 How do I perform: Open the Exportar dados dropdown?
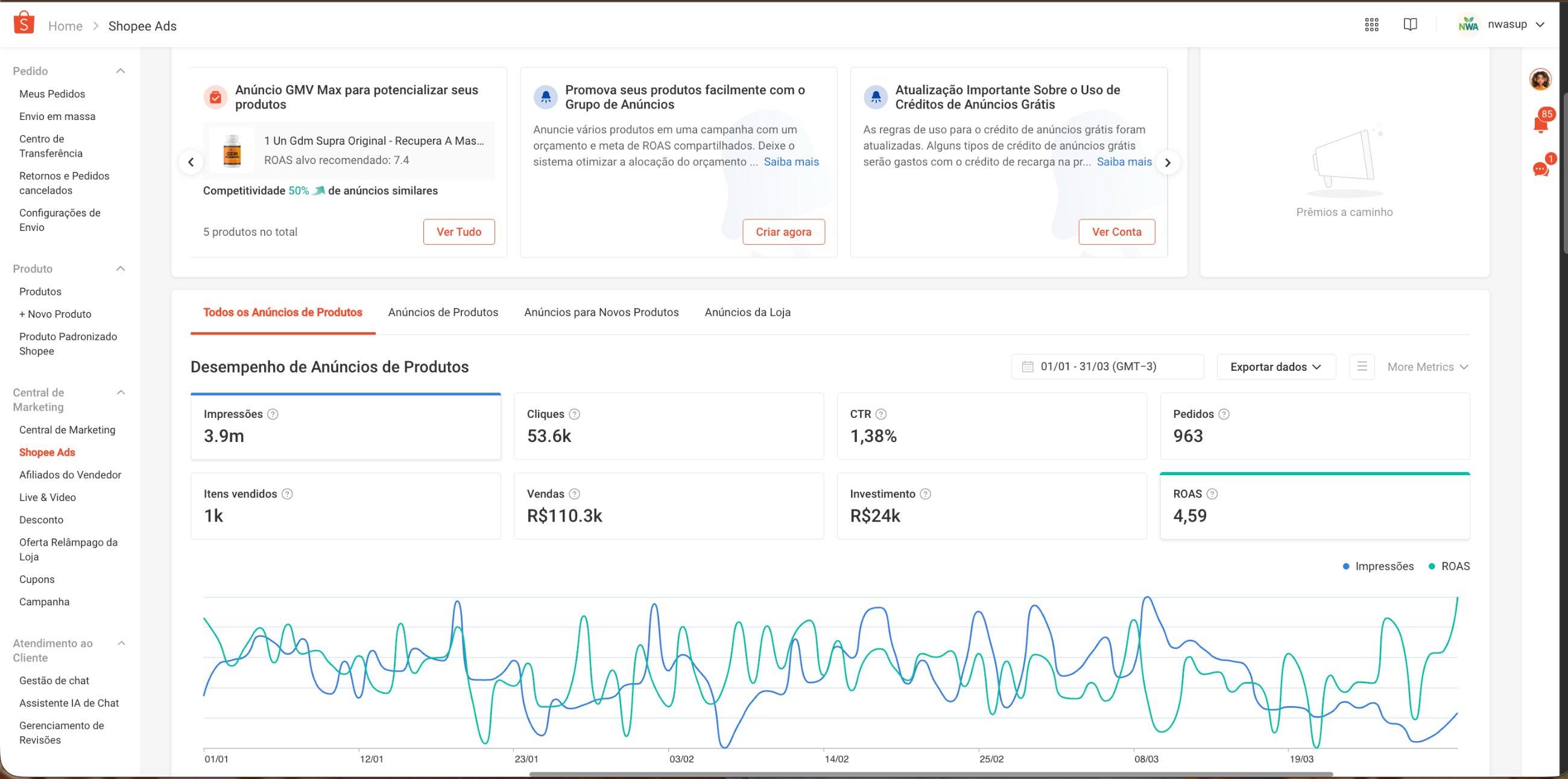(x=1276, y=367)
